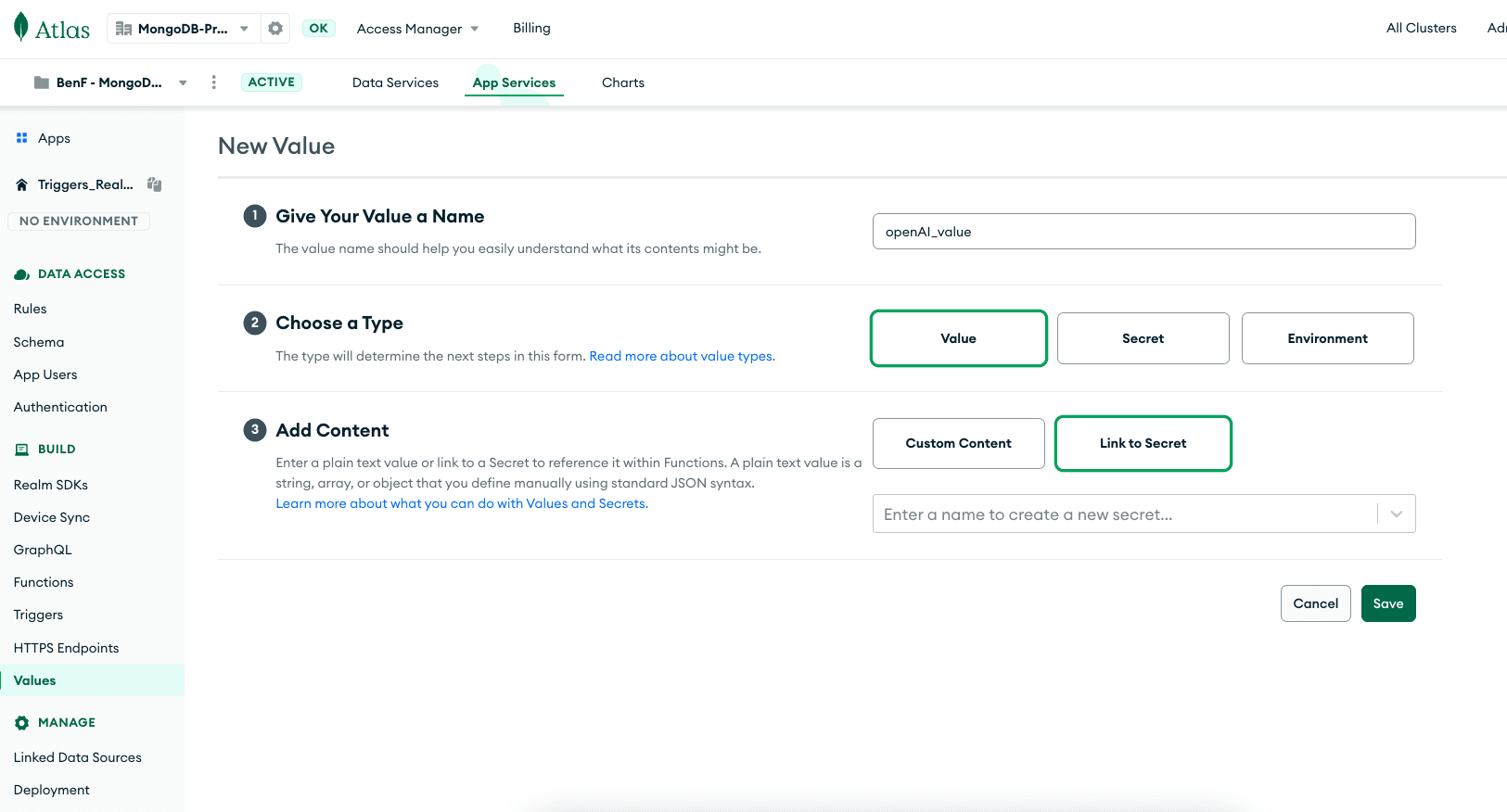Open the Charts tab
1507x812 pixels.
pos(622,82)
